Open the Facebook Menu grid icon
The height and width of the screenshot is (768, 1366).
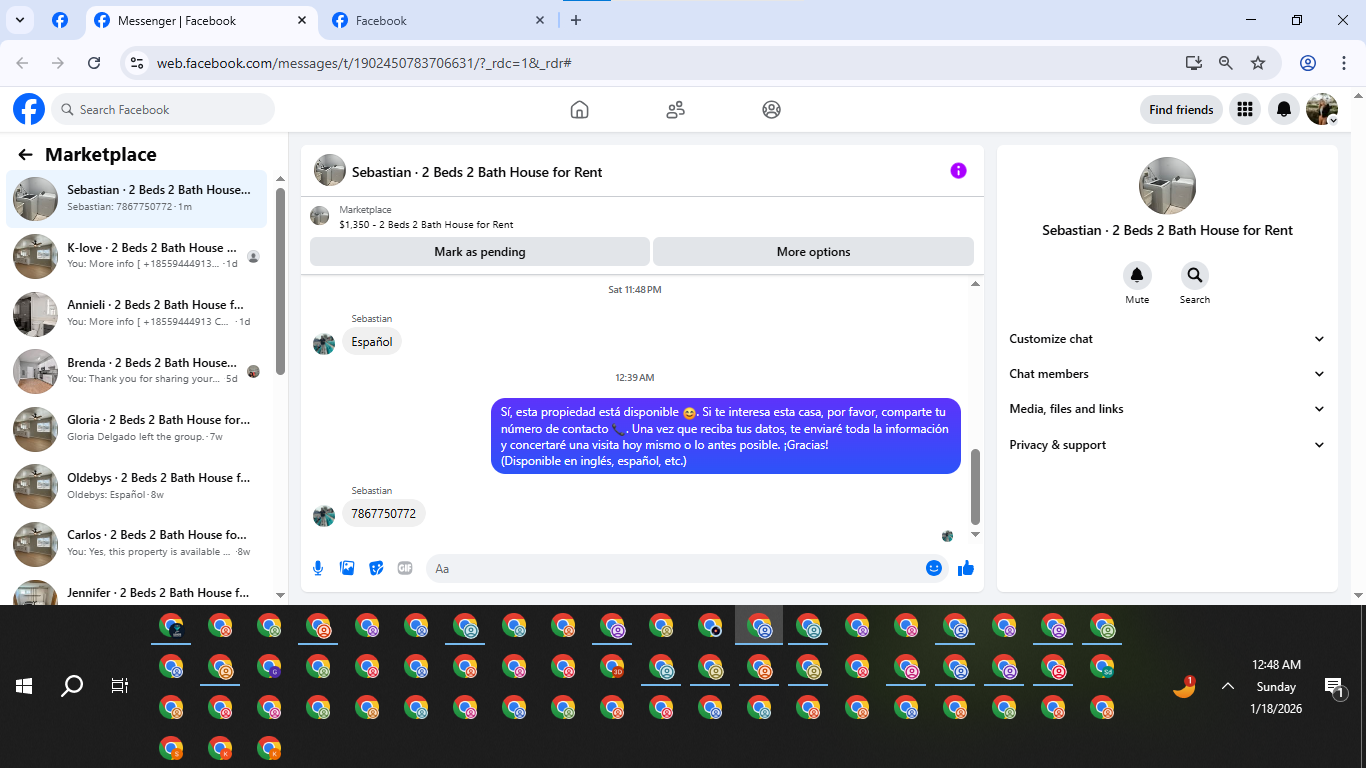click(1245, 109)
